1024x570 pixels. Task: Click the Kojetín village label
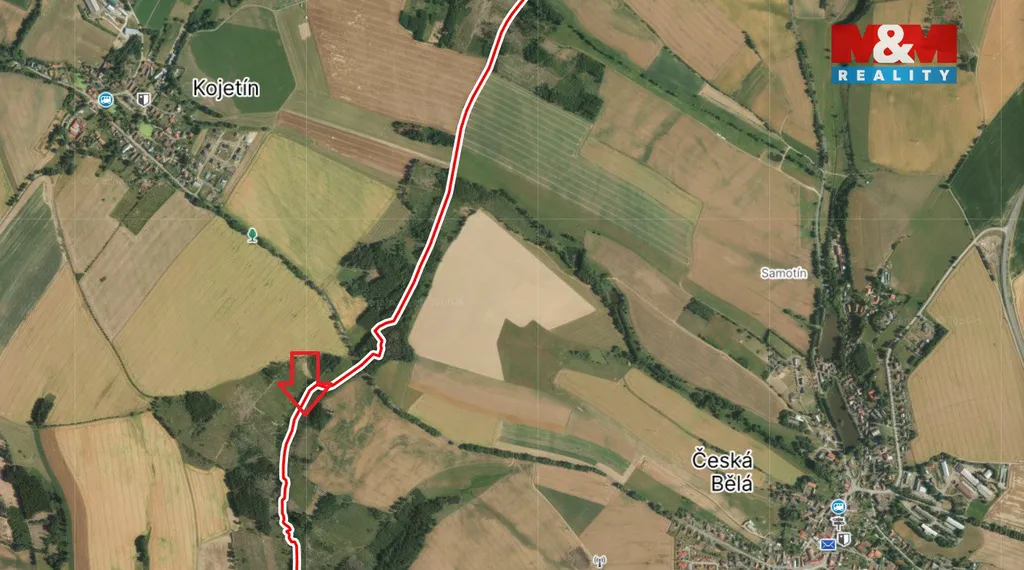226,88
